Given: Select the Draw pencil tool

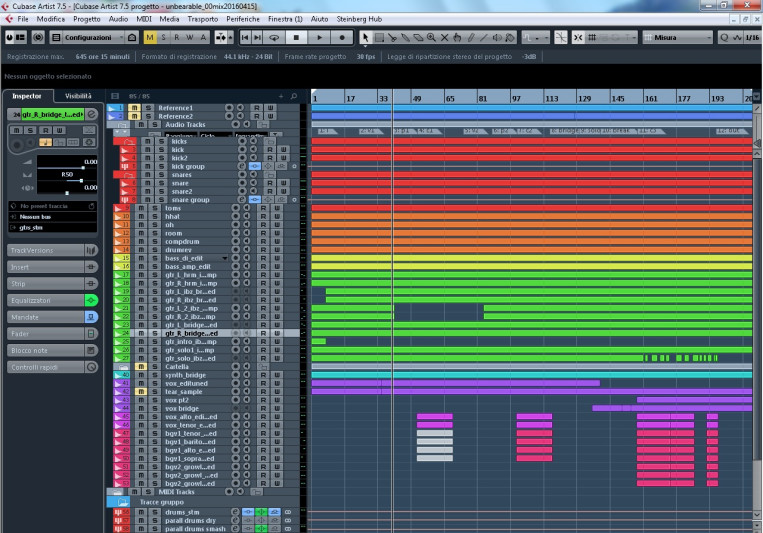Looking at the screenshot, I should (470, 37).
